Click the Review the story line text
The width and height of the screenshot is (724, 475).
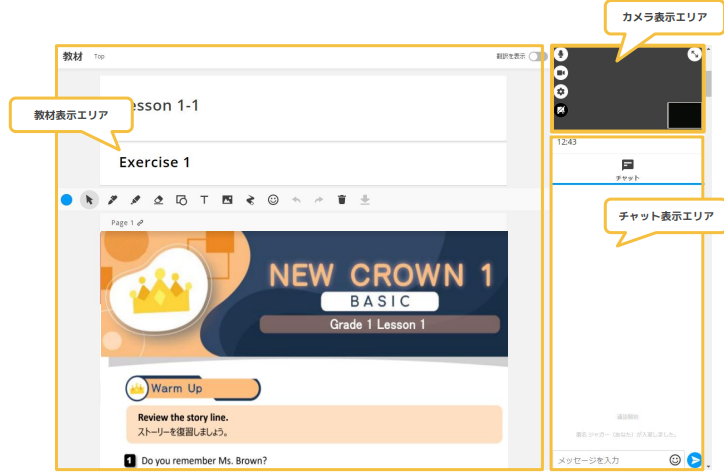pos(183,417)
